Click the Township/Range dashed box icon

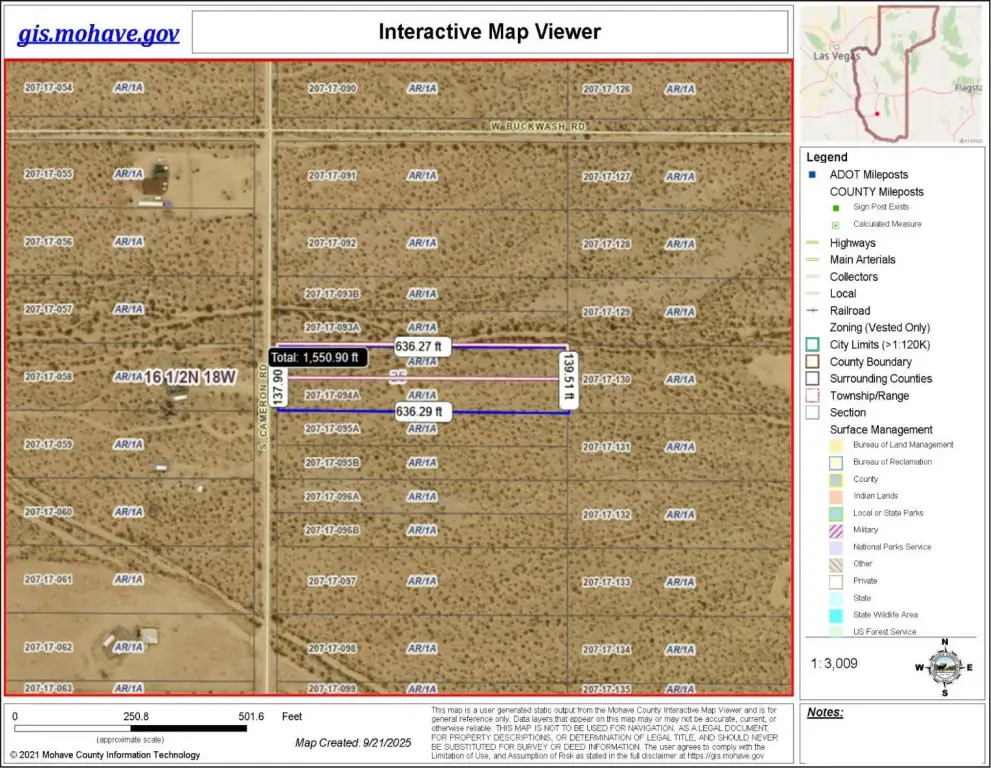812,396
